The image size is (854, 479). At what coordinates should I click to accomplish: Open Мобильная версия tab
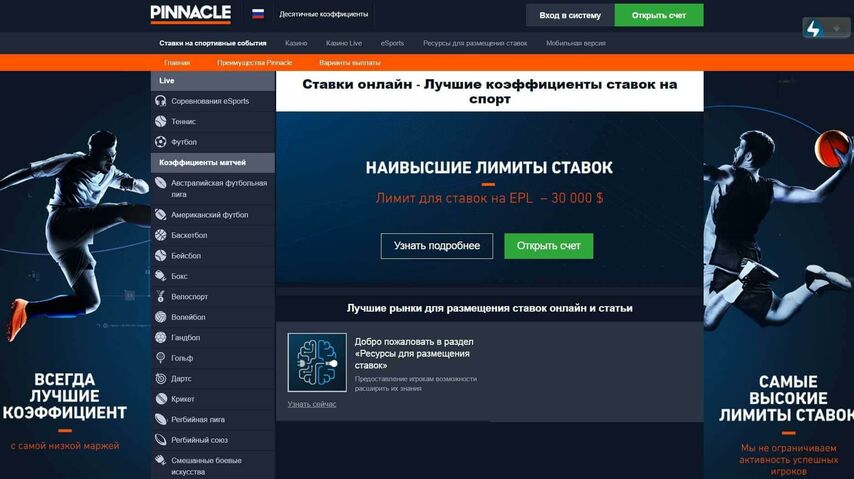coord(576,43)
